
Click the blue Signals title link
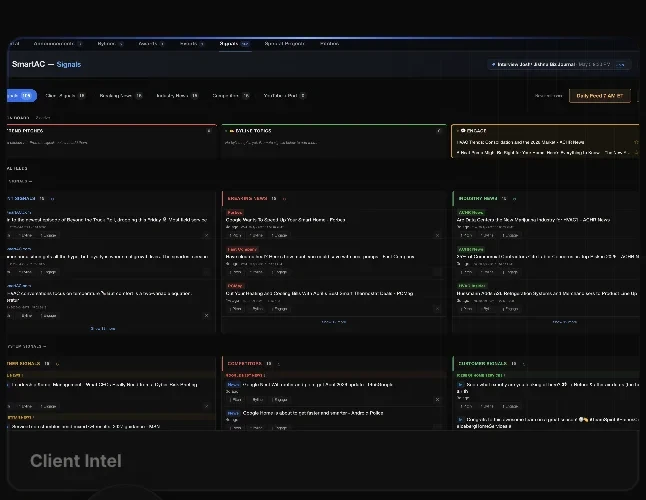[x=69, y=64]
